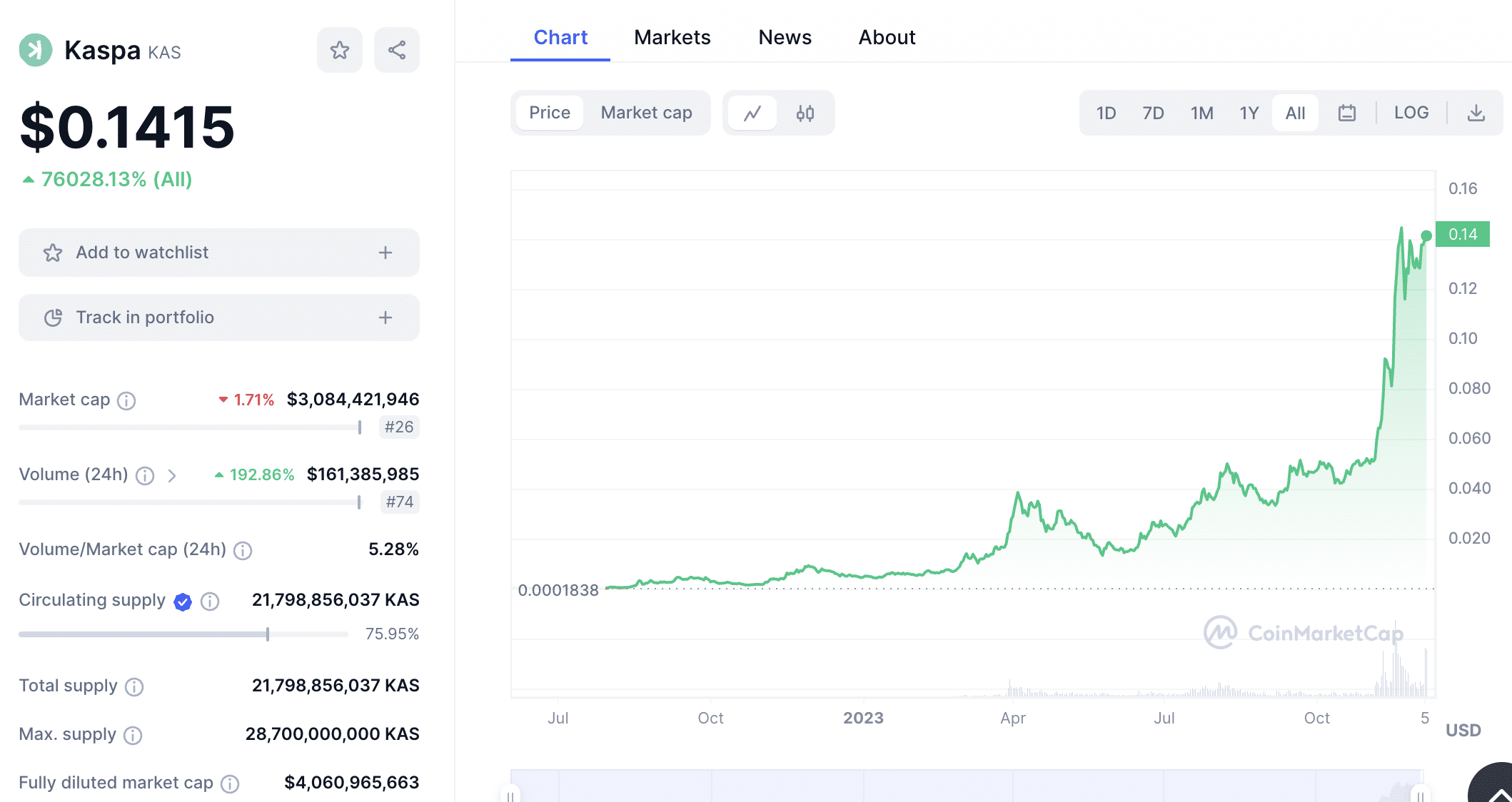Click the market cap rank progress bar
The width and height of the screenshot is (1512, 802).
(190, 427)
